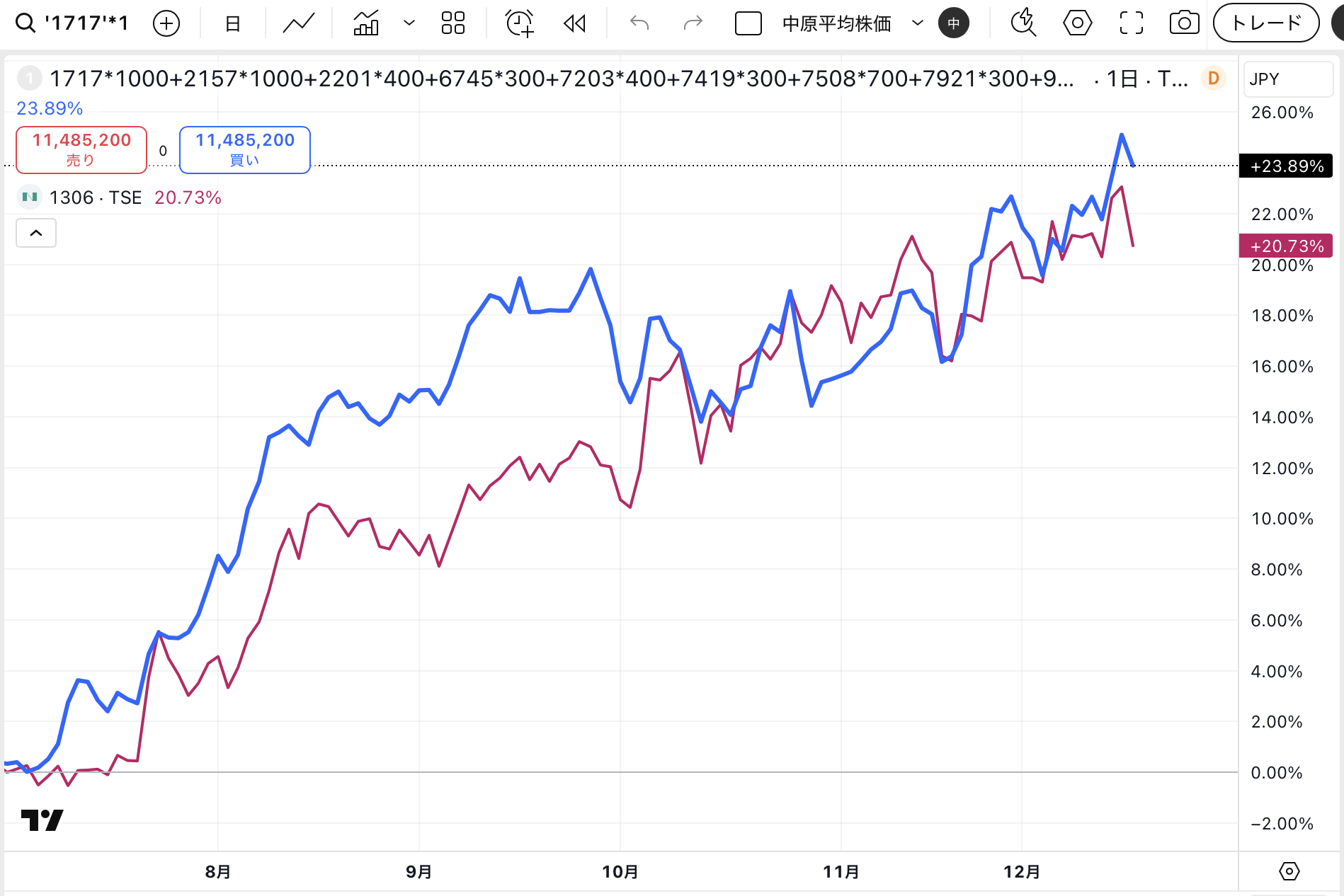Click the blue 買い price button
Image resolution: width=1344 pixels, height=896 pixels.
[245, 149]
